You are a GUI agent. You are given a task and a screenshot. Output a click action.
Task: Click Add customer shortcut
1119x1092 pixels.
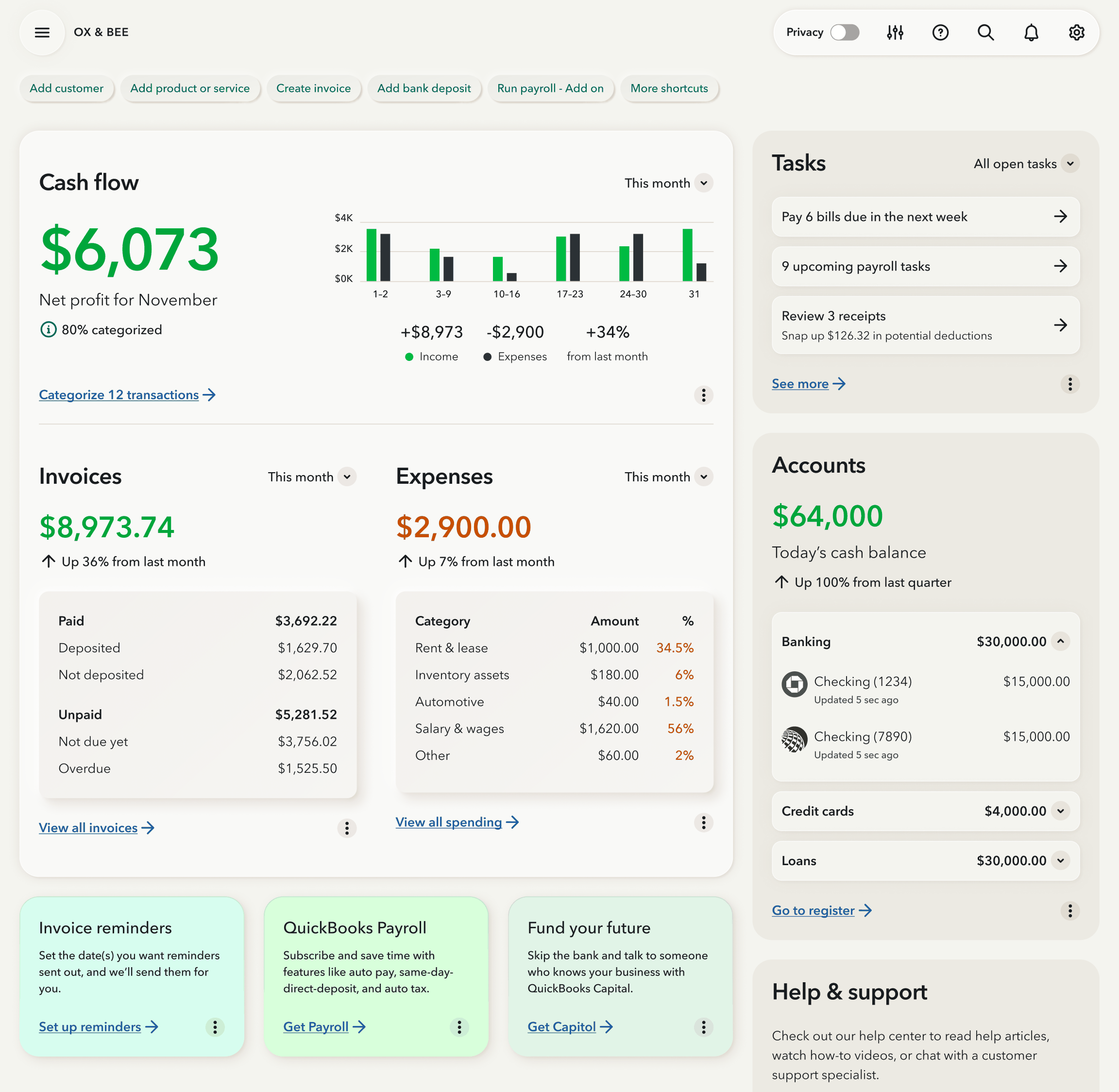coord(67,88)
